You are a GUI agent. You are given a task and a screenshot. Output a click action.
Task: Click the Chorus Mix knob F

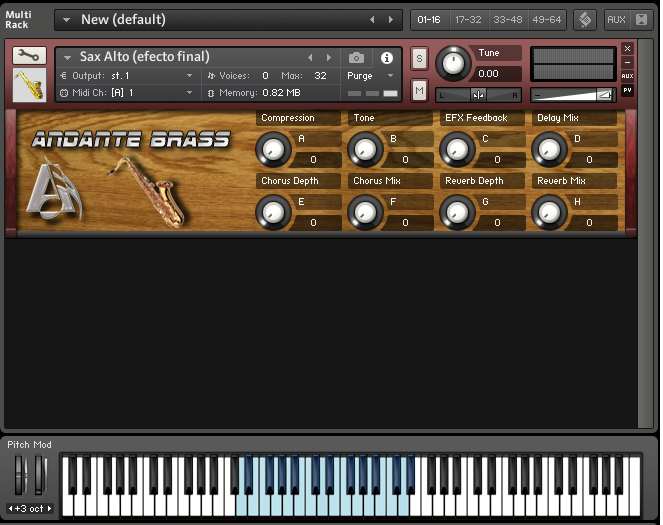[365, 212]
